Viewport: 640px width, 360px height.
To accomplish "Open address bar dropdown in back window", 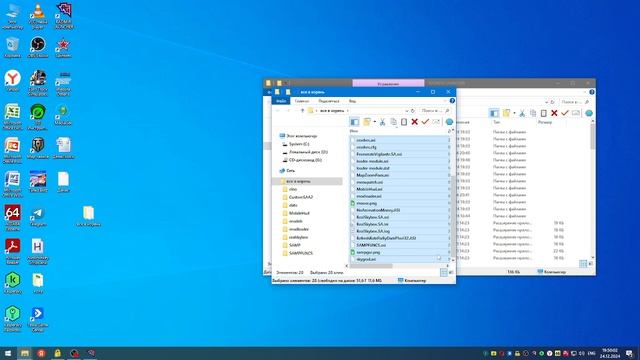I will click(546, 102).
